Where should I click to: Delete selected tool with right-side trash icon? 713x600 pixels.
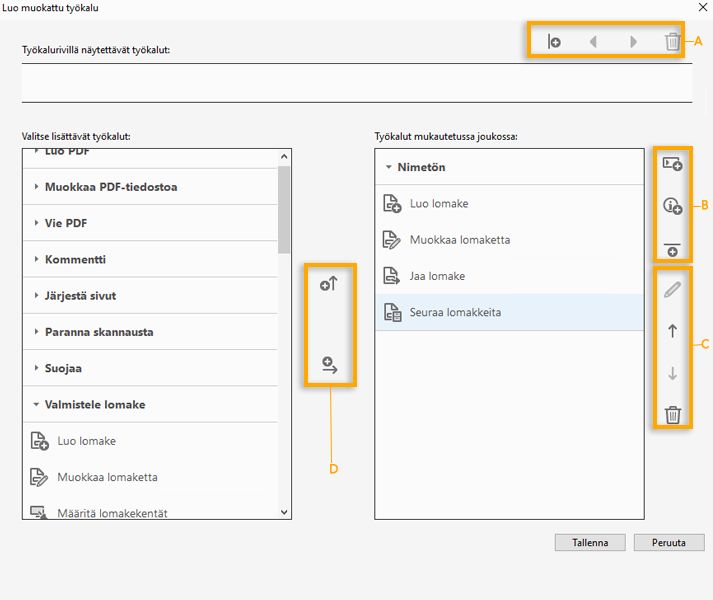pyautogui.click(x=672, y=414)
